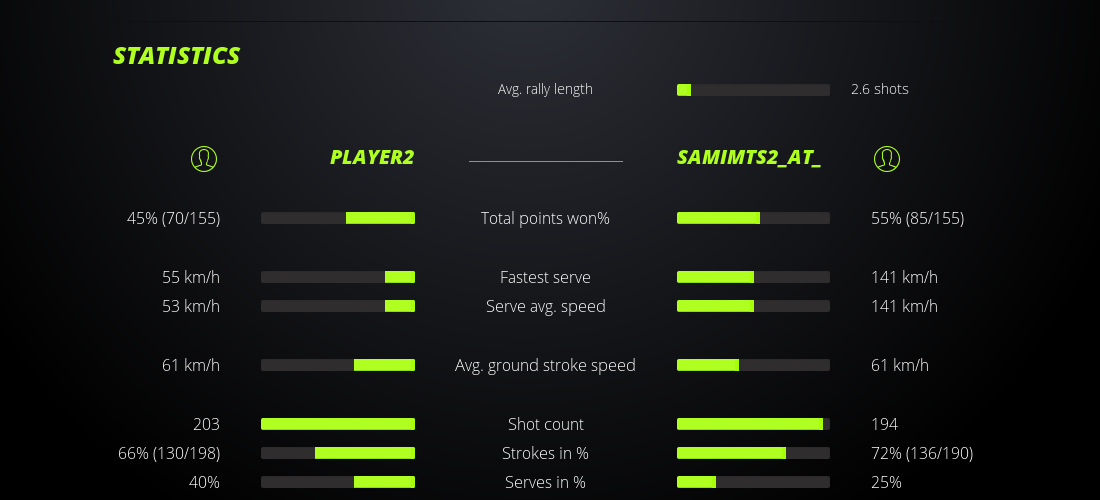Select the PLAYER2 name heading
Screen dimensions: 1100x500
372,158
